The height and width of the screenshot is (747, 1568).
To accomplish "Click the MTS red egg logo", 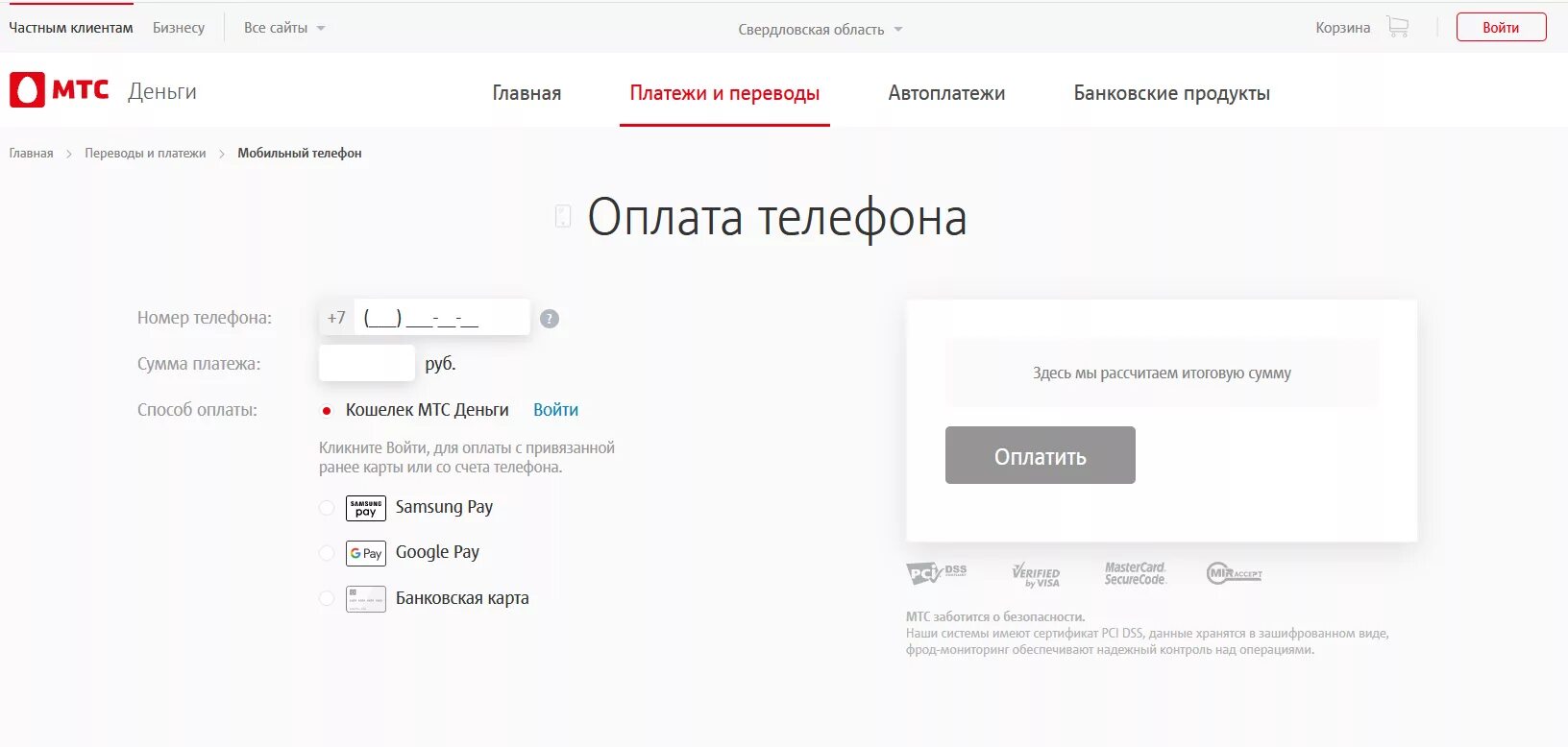I will click(x=27, y=90).
